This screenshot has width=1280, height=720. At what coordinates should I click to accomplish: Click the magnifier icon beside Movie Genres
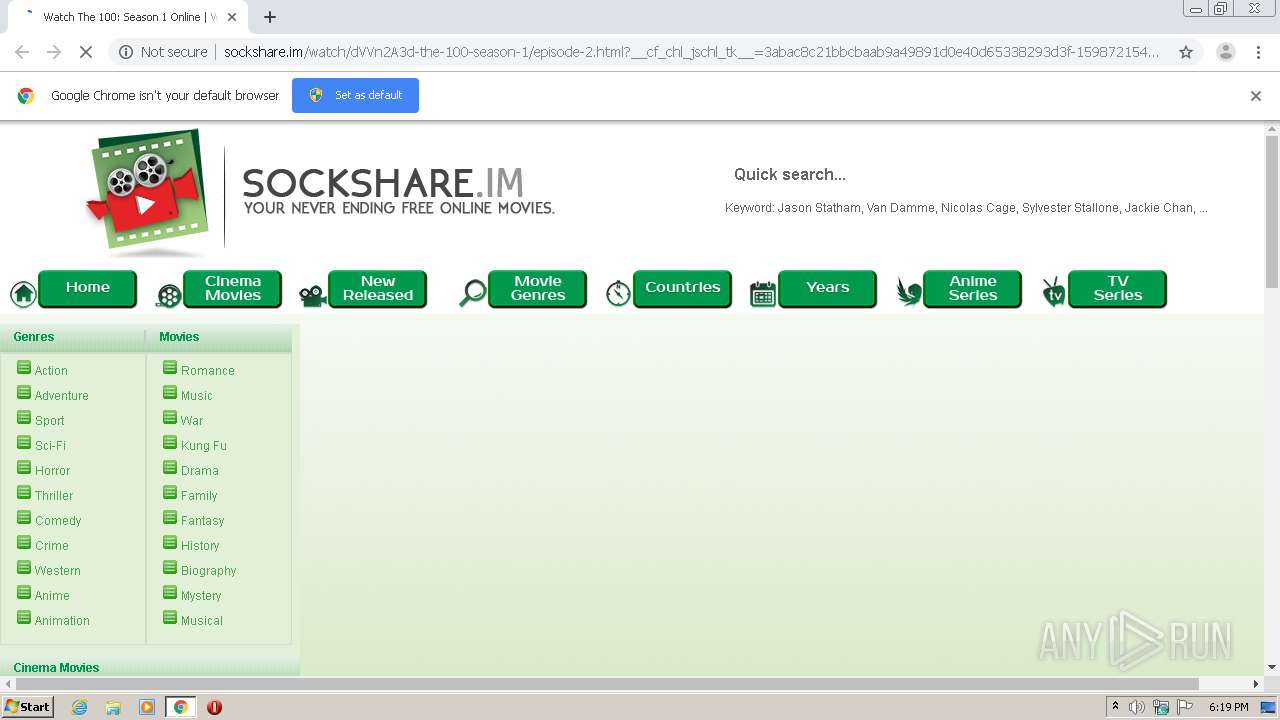click(x=472, y=294)
